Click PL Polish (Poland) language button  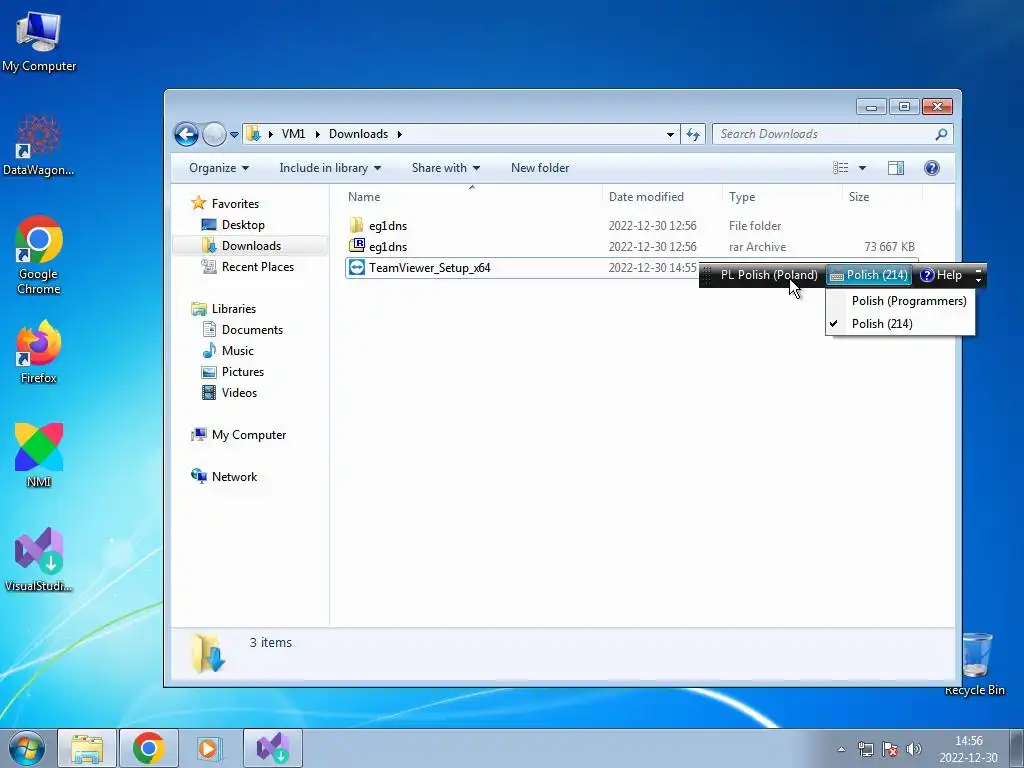point(769,275)
